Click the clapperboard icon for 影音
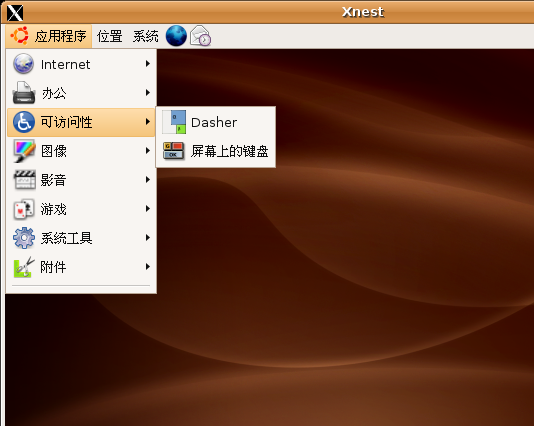 pos(24,179)
